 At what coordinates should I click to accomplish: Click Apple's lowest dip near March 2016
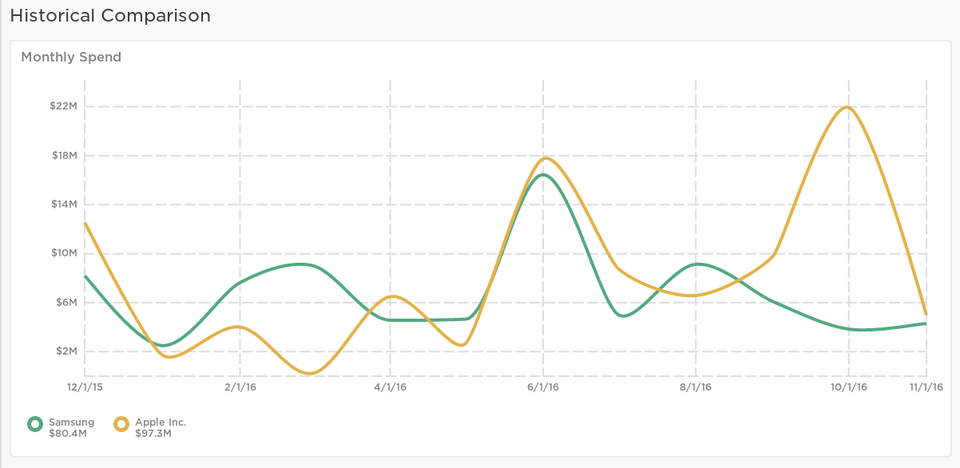coord(309,374)
